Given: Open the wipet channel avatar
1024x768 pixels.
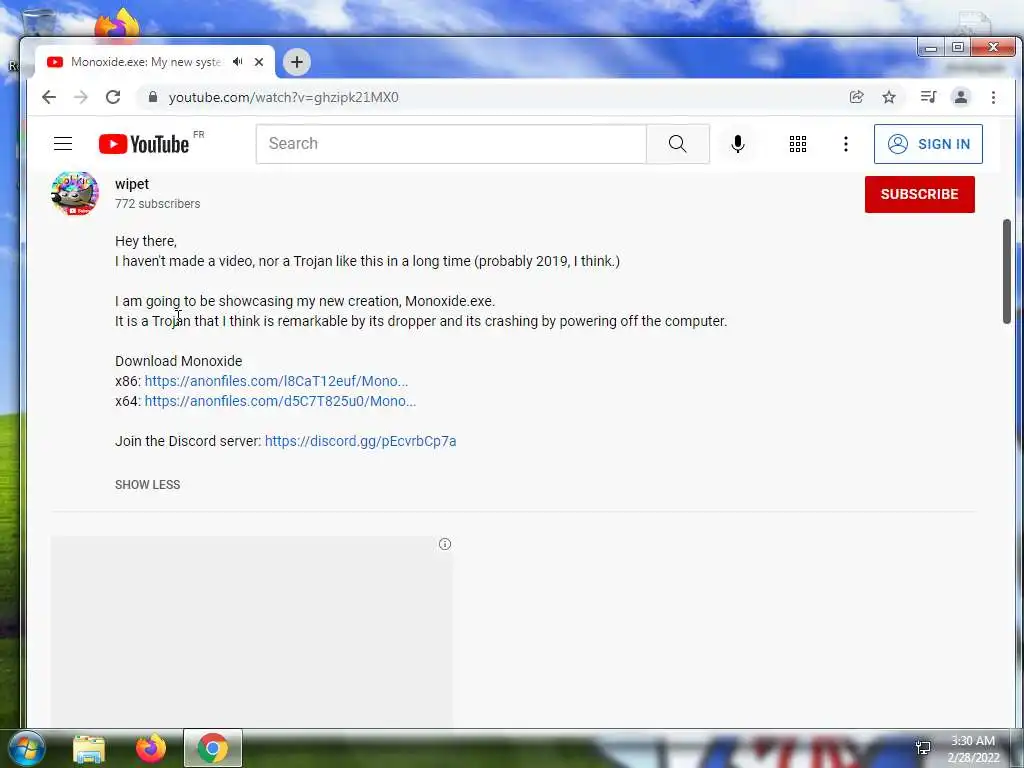Looking at the screenshot, I should [75, 193].
